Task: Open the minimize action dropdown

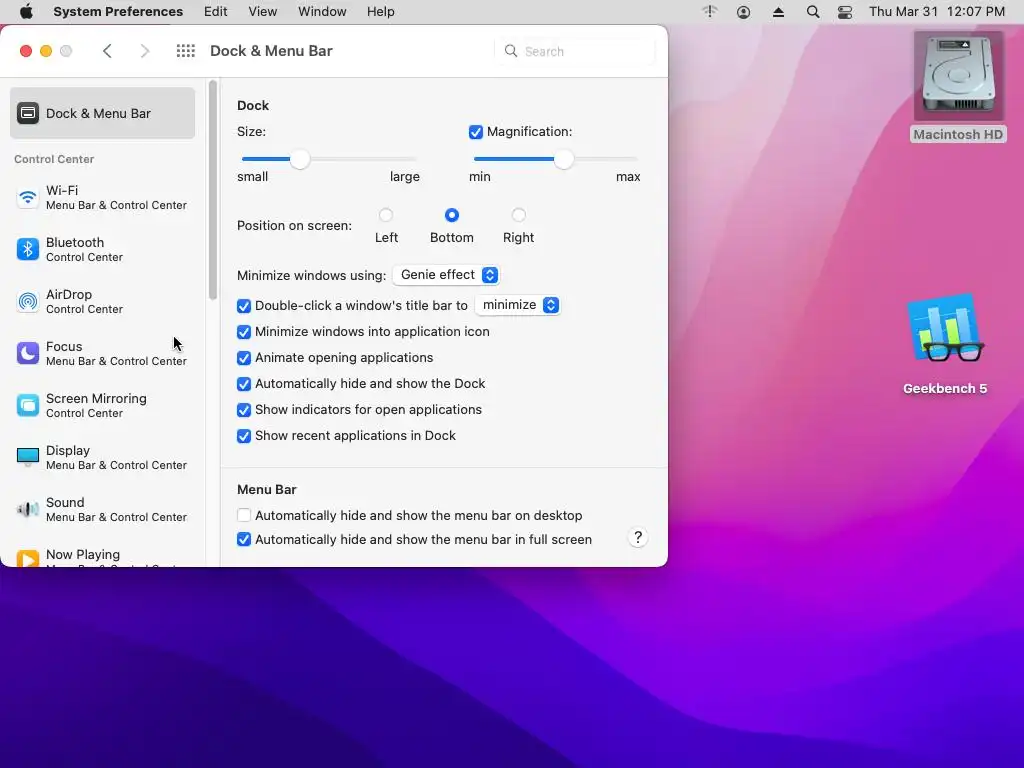Action: 517,305
